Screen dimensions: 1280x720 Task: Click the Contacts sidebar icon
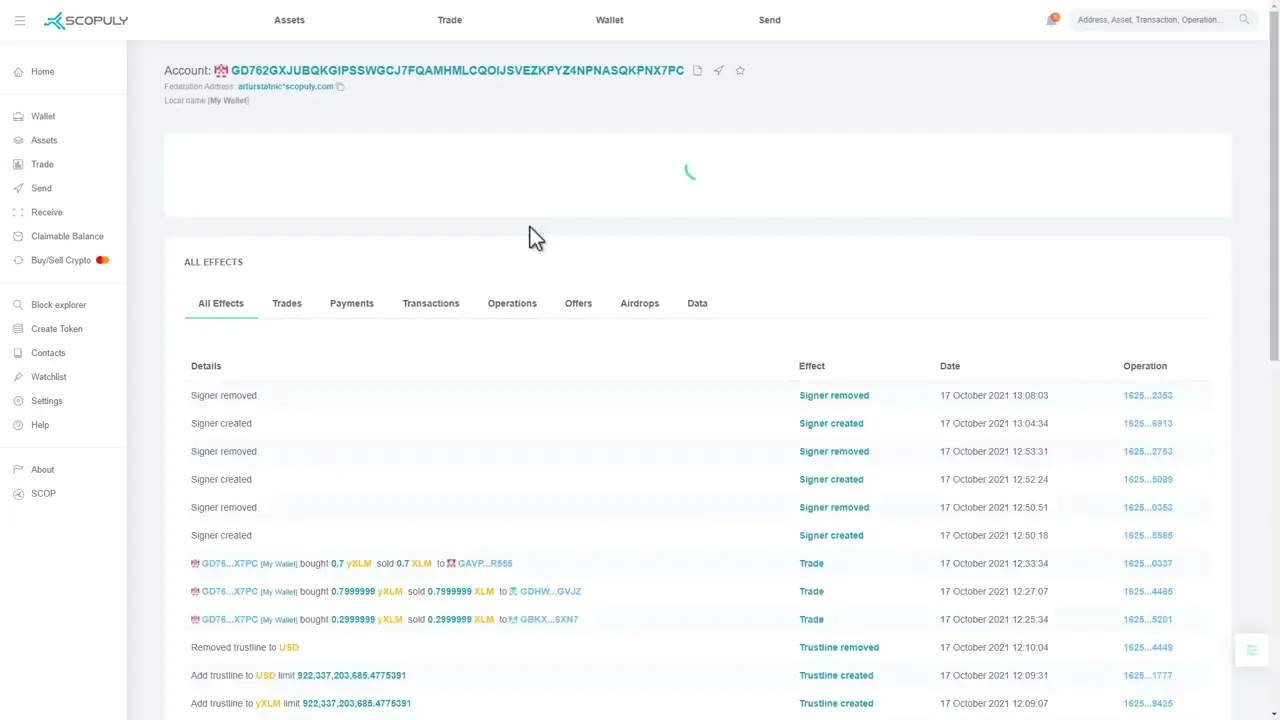pyautogui.click(x=18, y=353)
